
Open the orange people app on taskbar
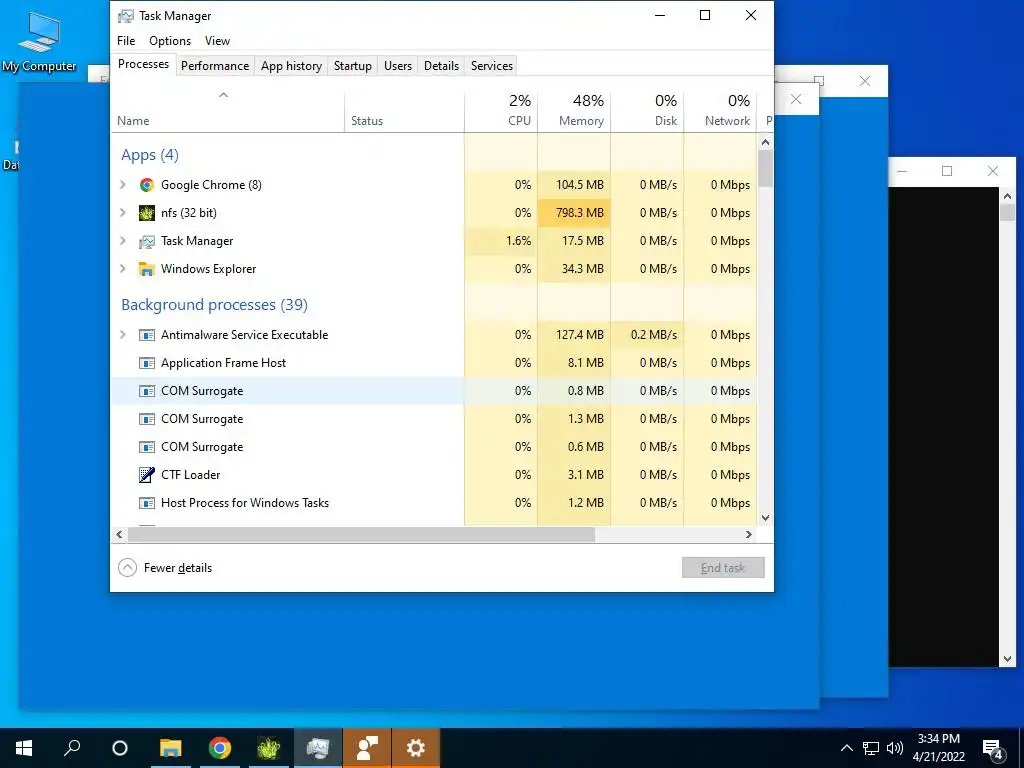(367, 748)
